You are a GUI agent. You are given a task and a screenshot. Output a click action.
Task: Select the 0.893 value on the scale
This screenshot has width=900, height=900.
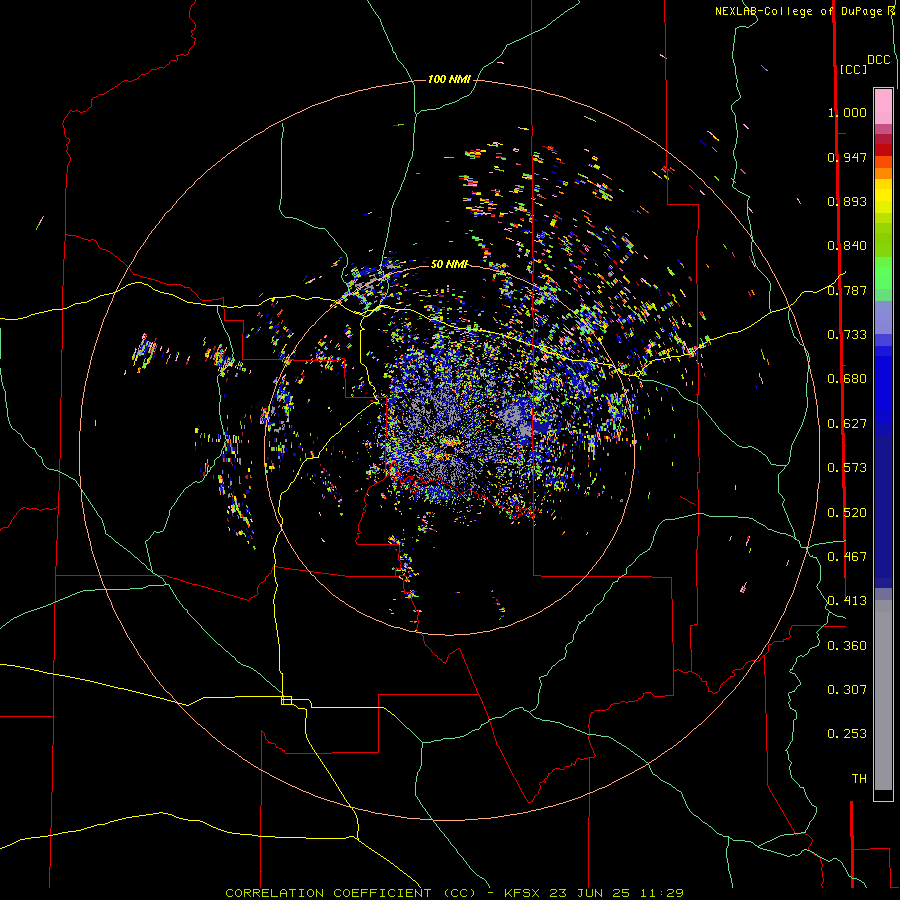pyautogui.click(x=847, y=201)
